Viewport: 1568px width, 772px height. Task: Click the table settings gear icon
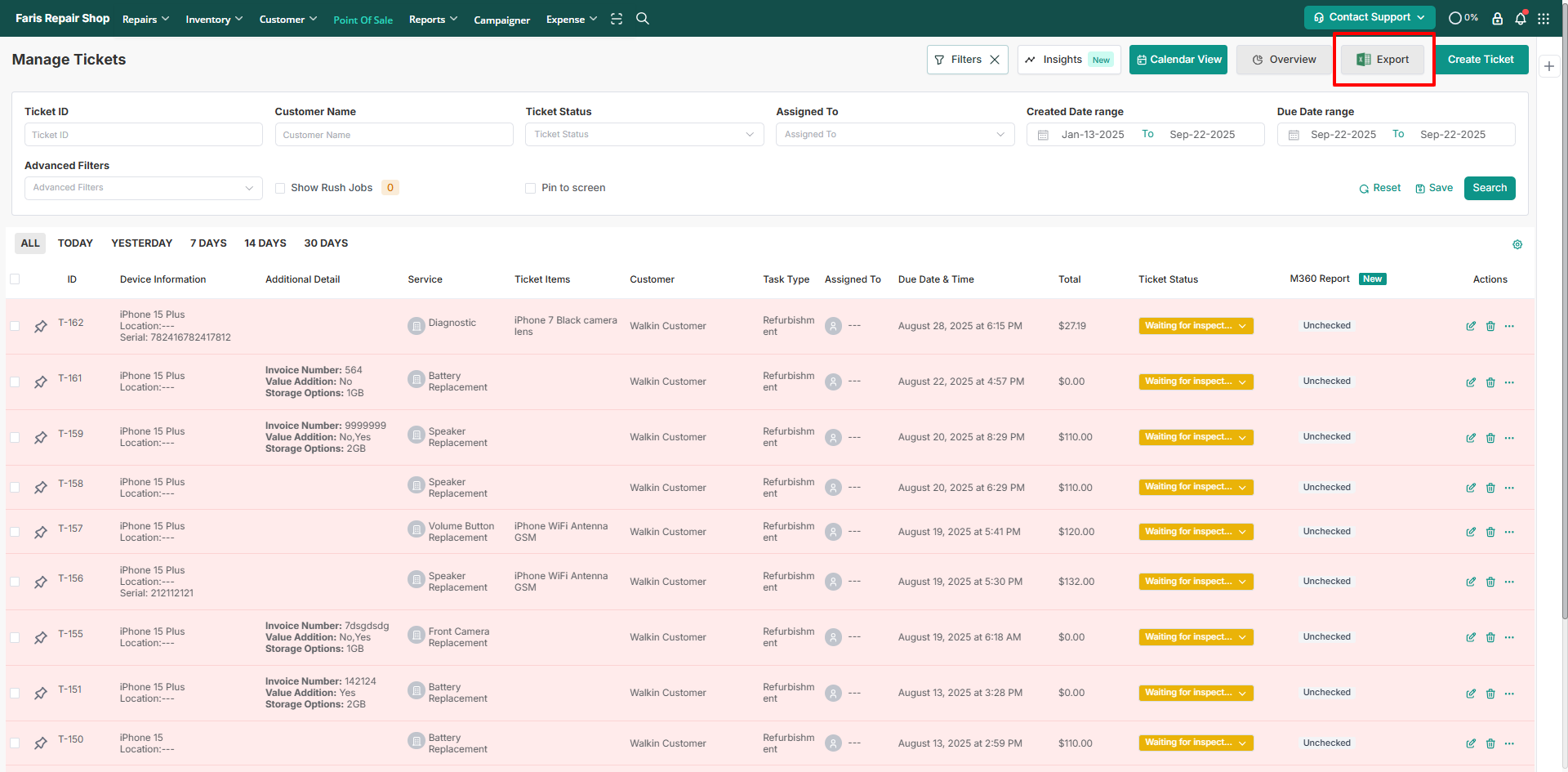[1517, 244]
